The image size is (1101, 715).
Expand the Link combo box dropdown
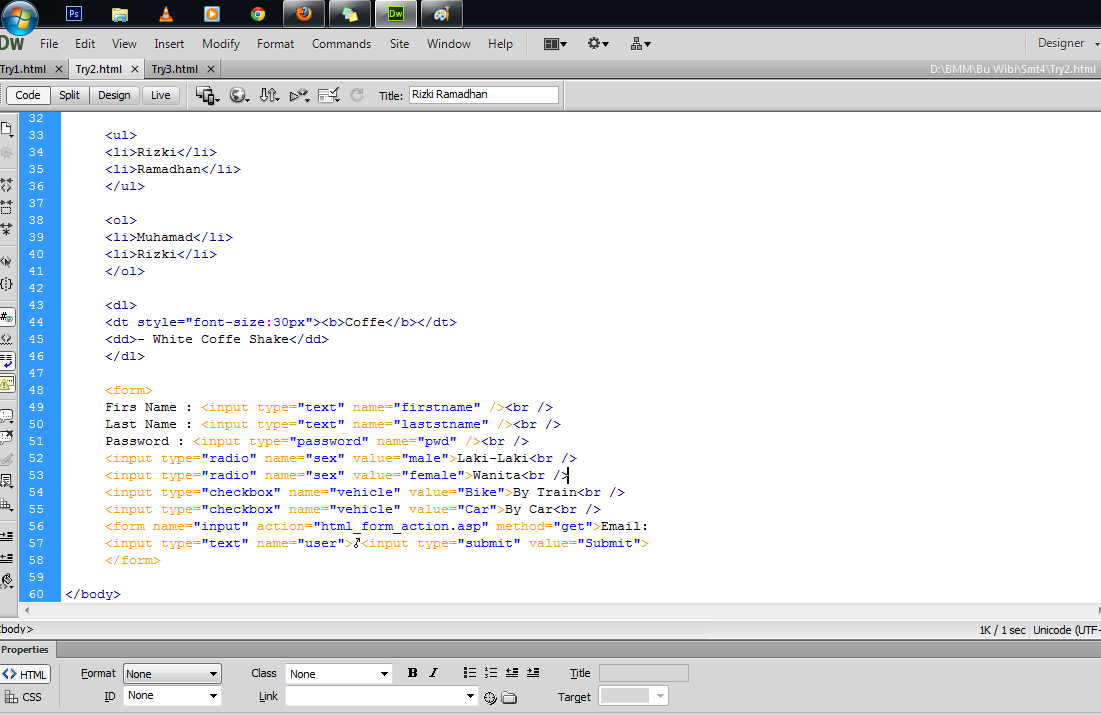click(x=470, y=696)
